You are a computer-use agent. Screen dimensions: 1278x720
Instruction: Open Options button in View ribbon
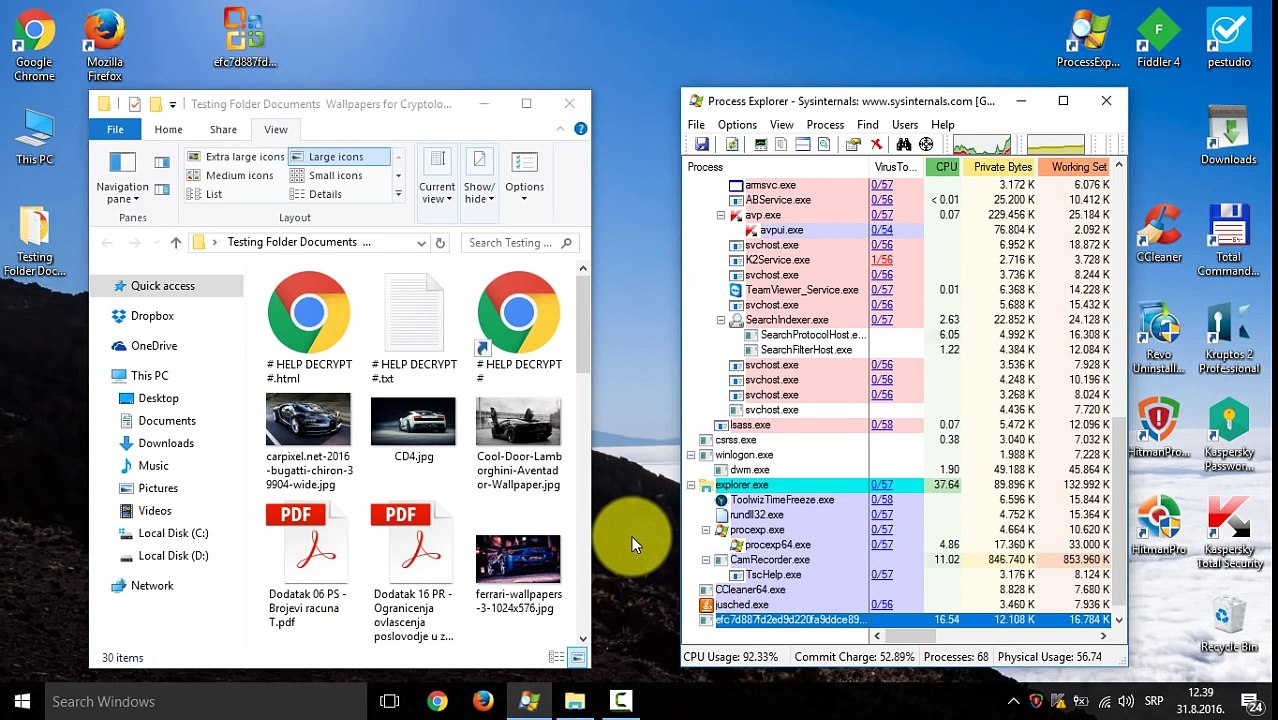pyautogui.click(x=524, y=178)
